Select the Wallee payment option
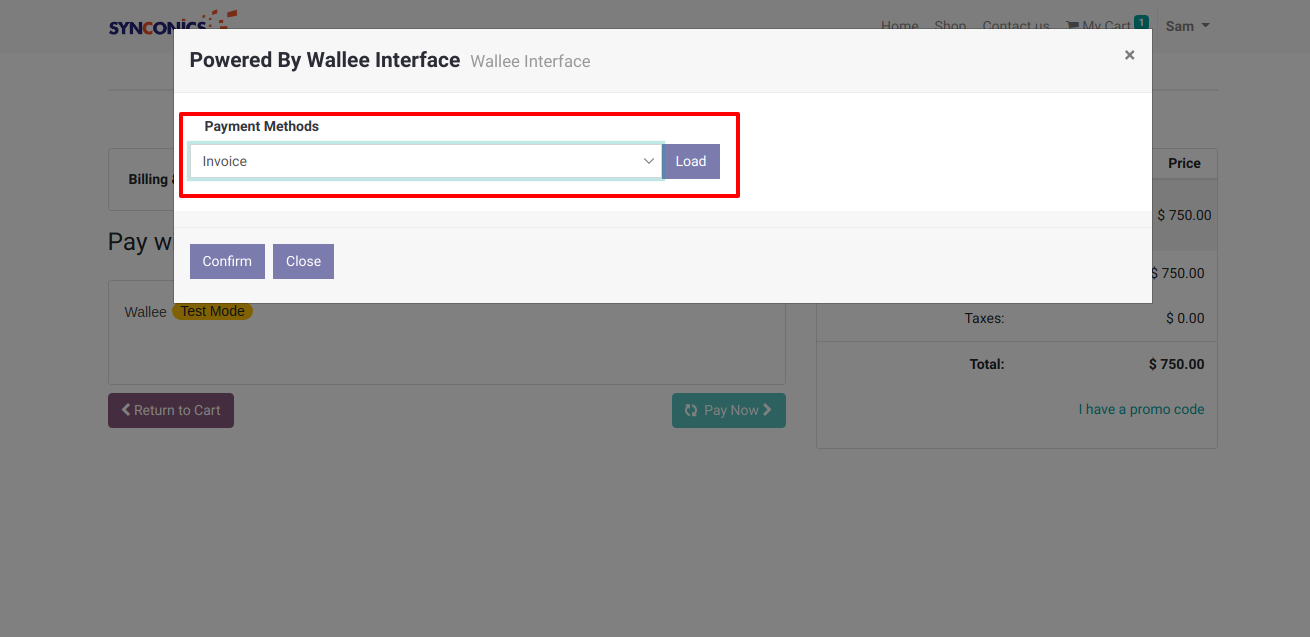1310x637 pixels. [145, 312]
